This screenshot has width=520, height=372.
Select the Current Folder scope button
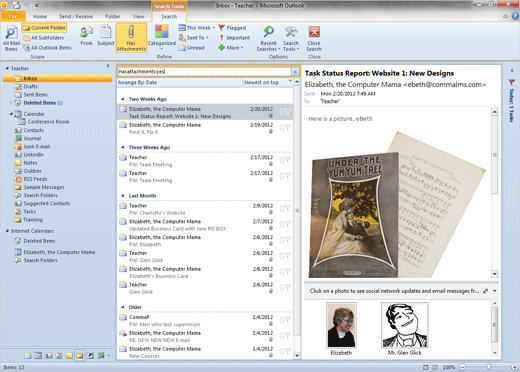click(x=44, y=28)
